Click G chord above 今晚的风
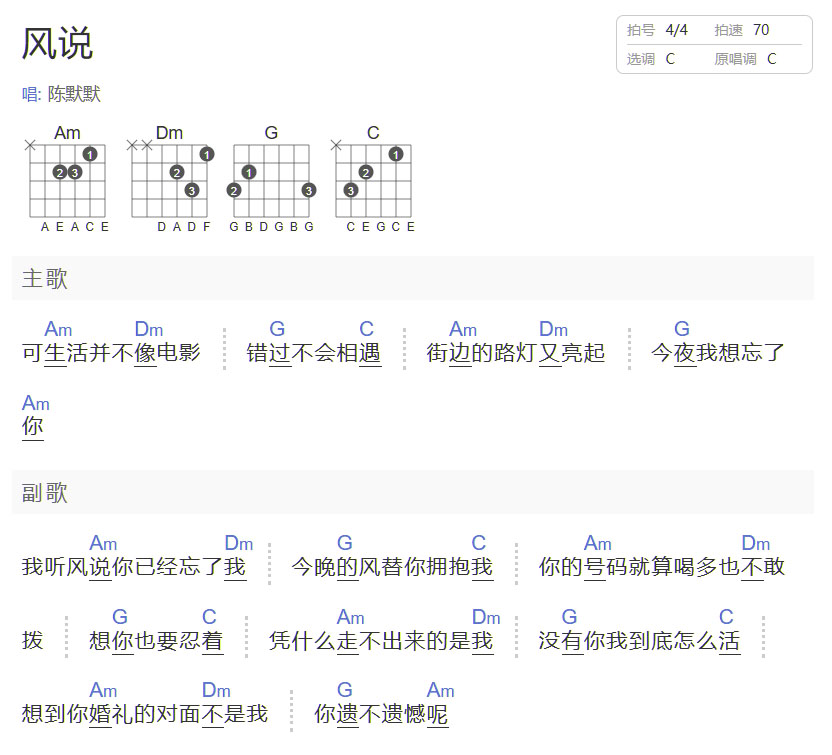This screenshot has height=755, width=832. [345, 543]
